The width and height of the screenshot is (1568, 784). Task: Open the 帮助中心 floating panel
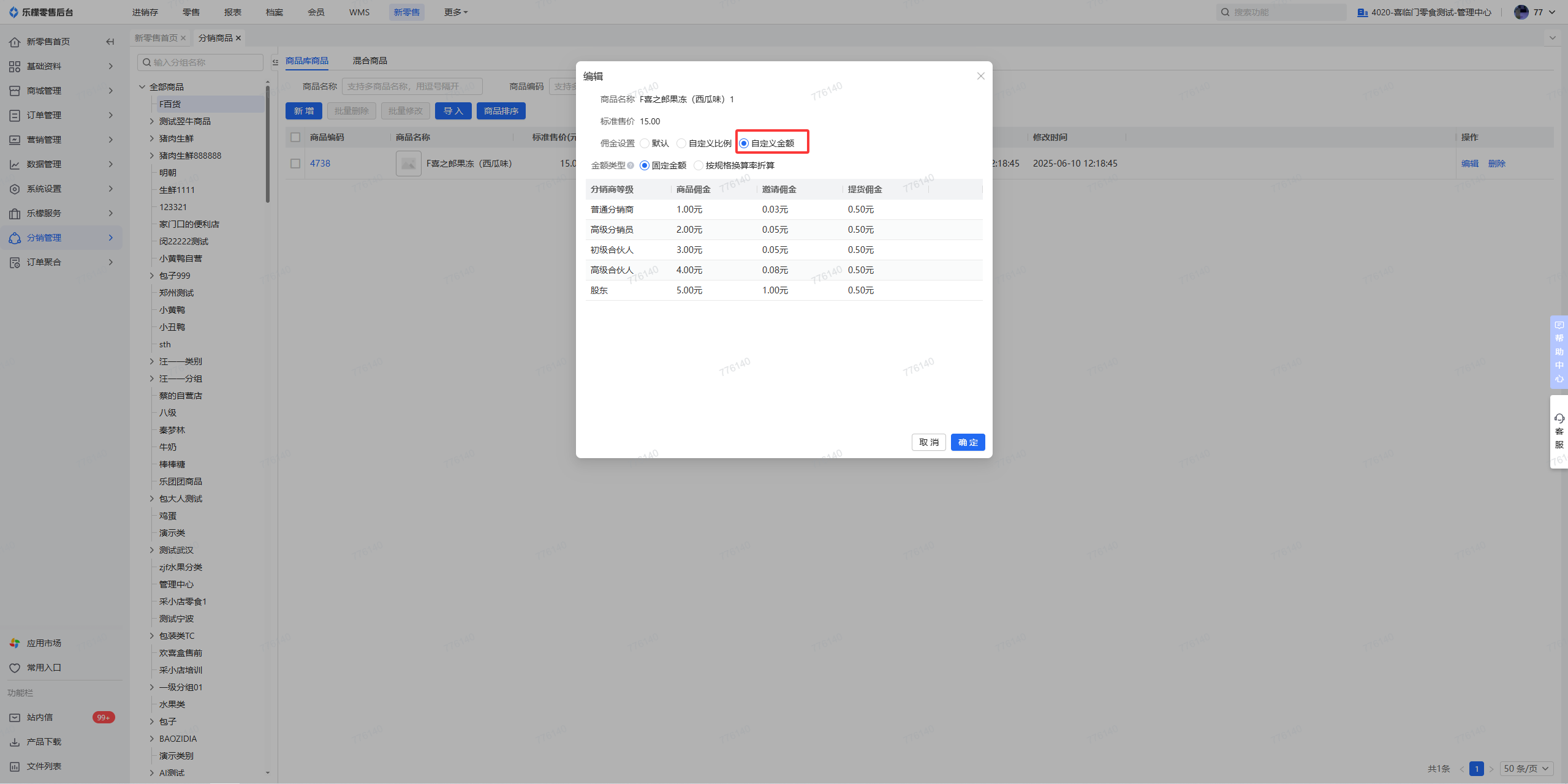[x=1559, y=352]
